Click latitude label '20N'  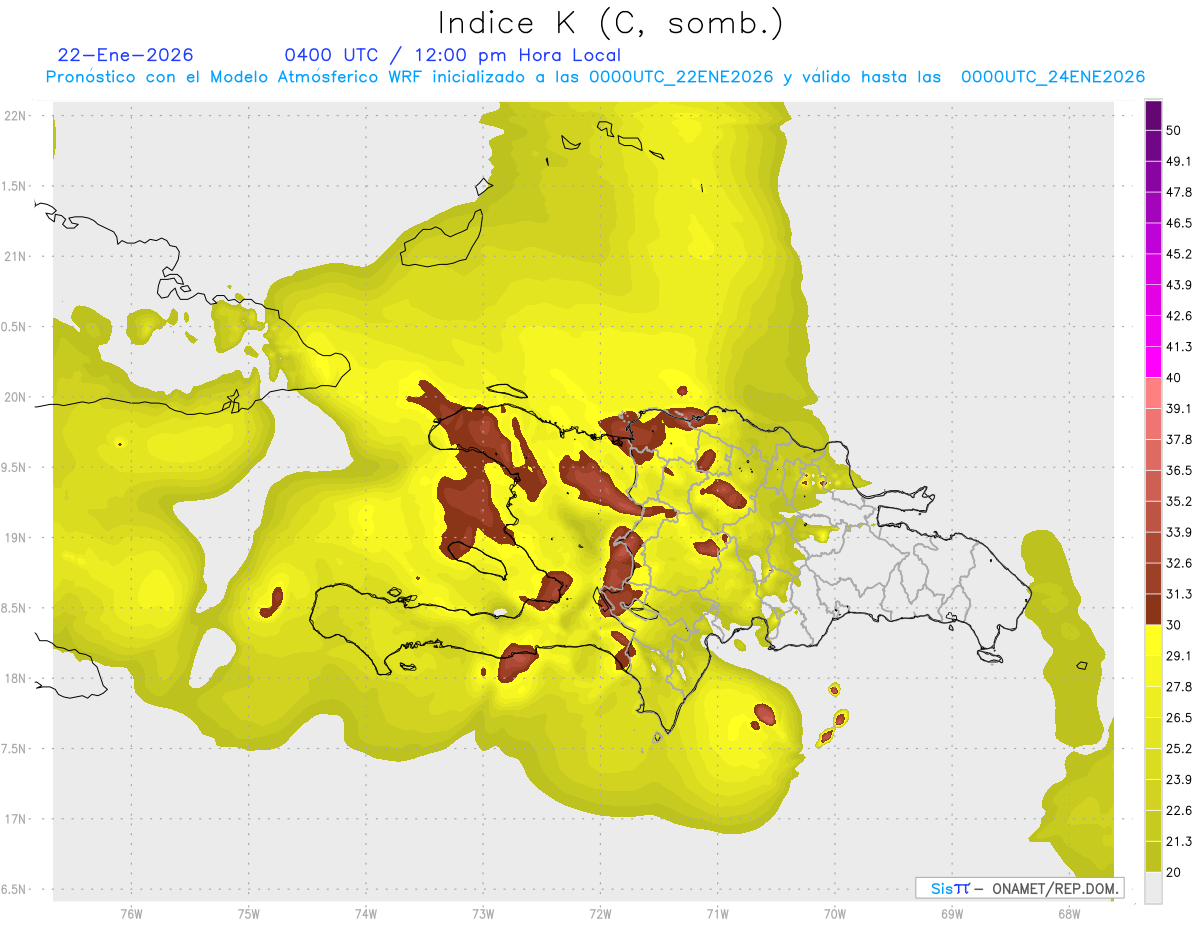click(17, 397)
